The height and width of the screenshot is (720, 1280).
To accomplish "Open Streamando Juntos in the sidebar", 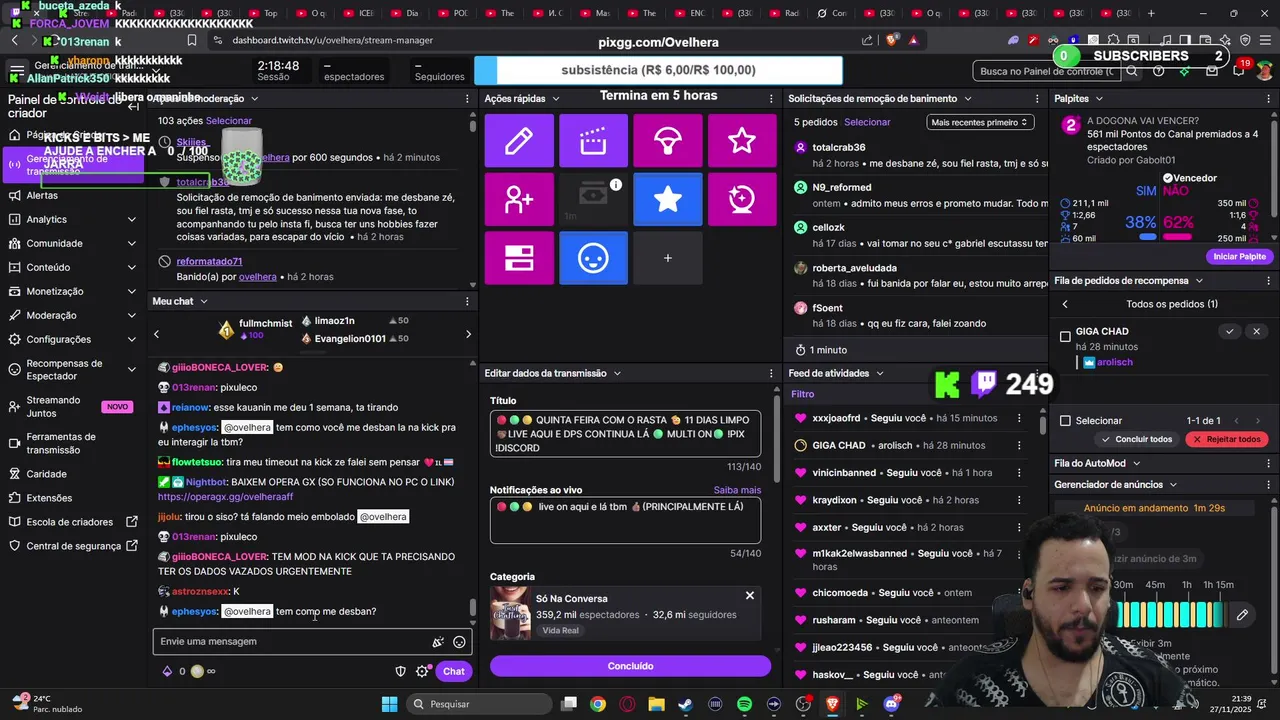I will click(70, 406).
